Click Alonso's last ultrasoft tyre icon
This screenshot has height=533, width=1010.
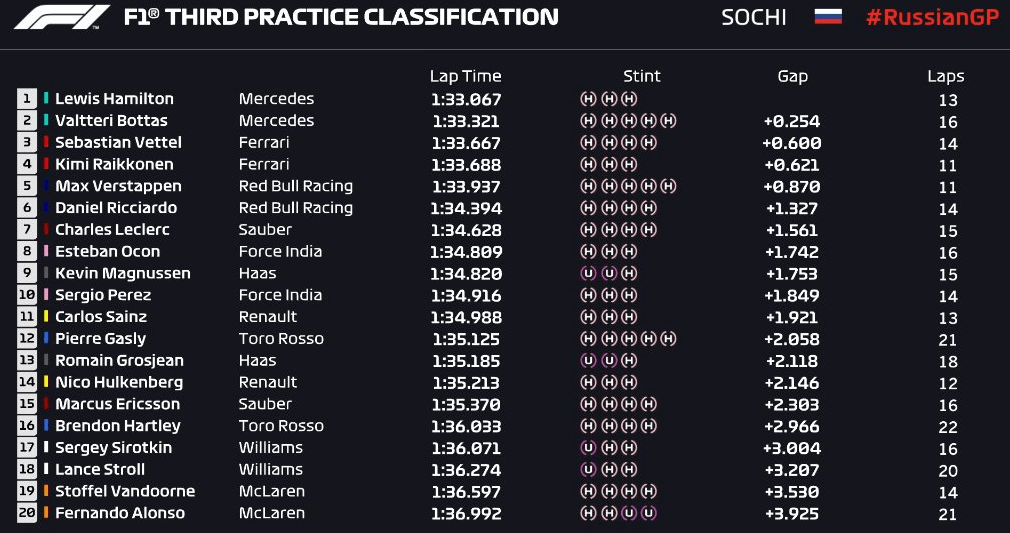point(649,514)
